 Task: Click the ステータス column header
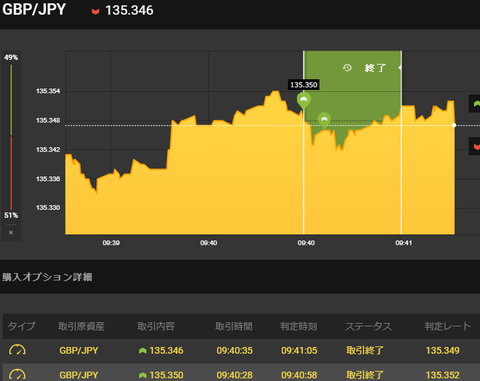[x=368, y=326]
